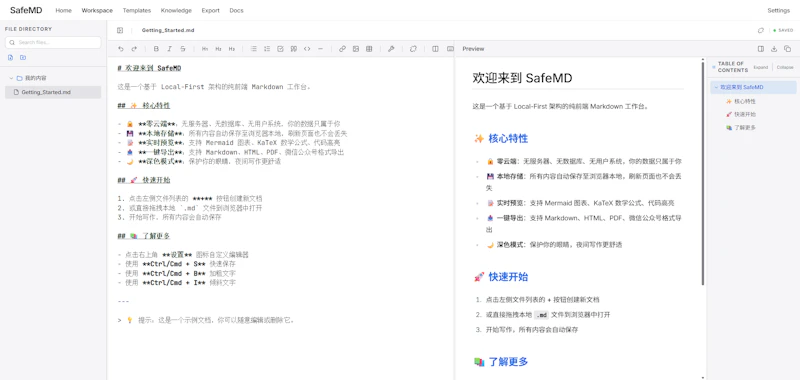Screen dimensions: 800x380
Task: Click the sync icon in editor toolbar
Action: [x=413, y=49]
